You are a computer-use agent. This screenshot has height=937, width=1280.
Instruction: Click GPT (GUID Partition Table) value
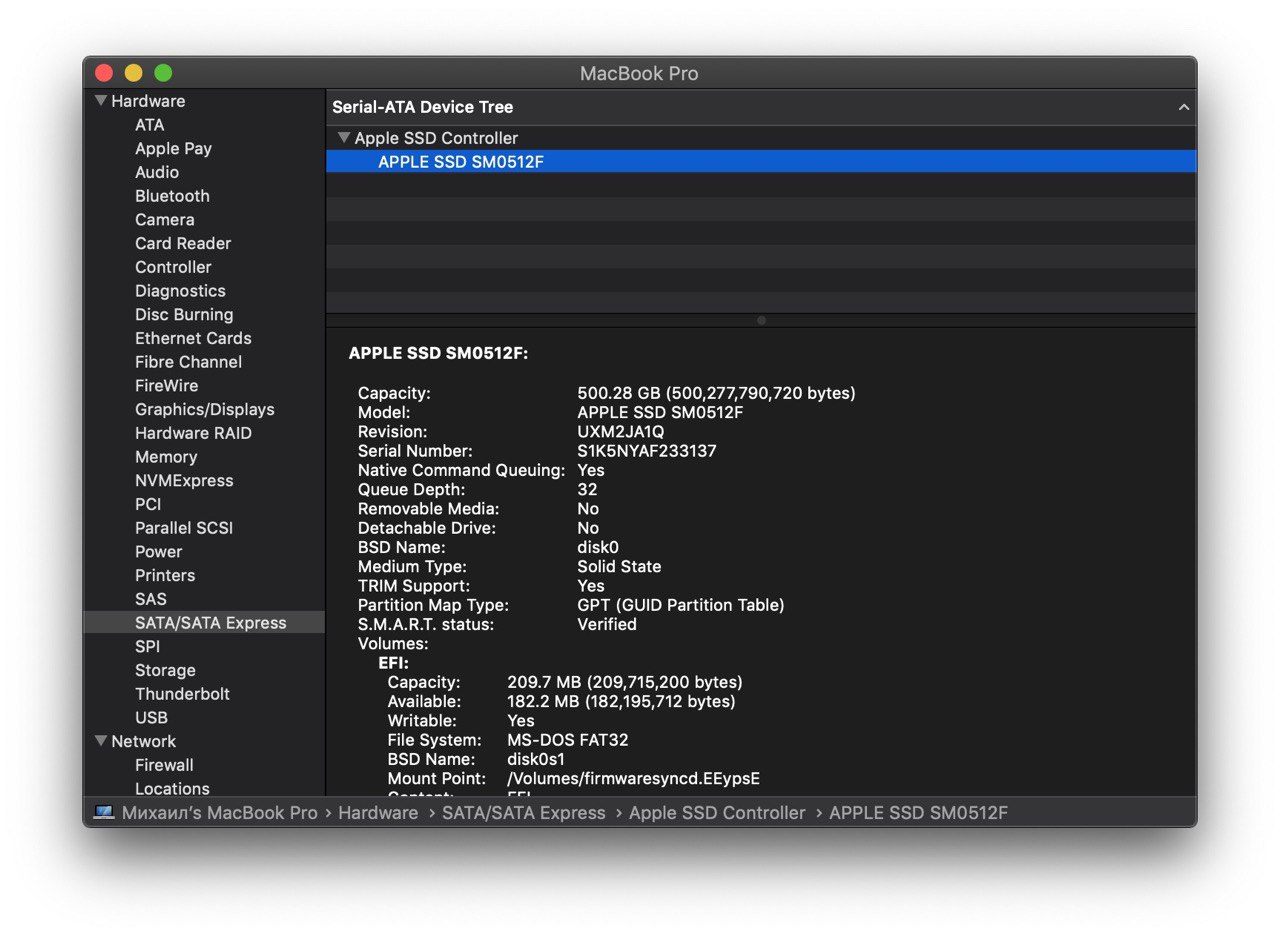[x=681, y=605]
